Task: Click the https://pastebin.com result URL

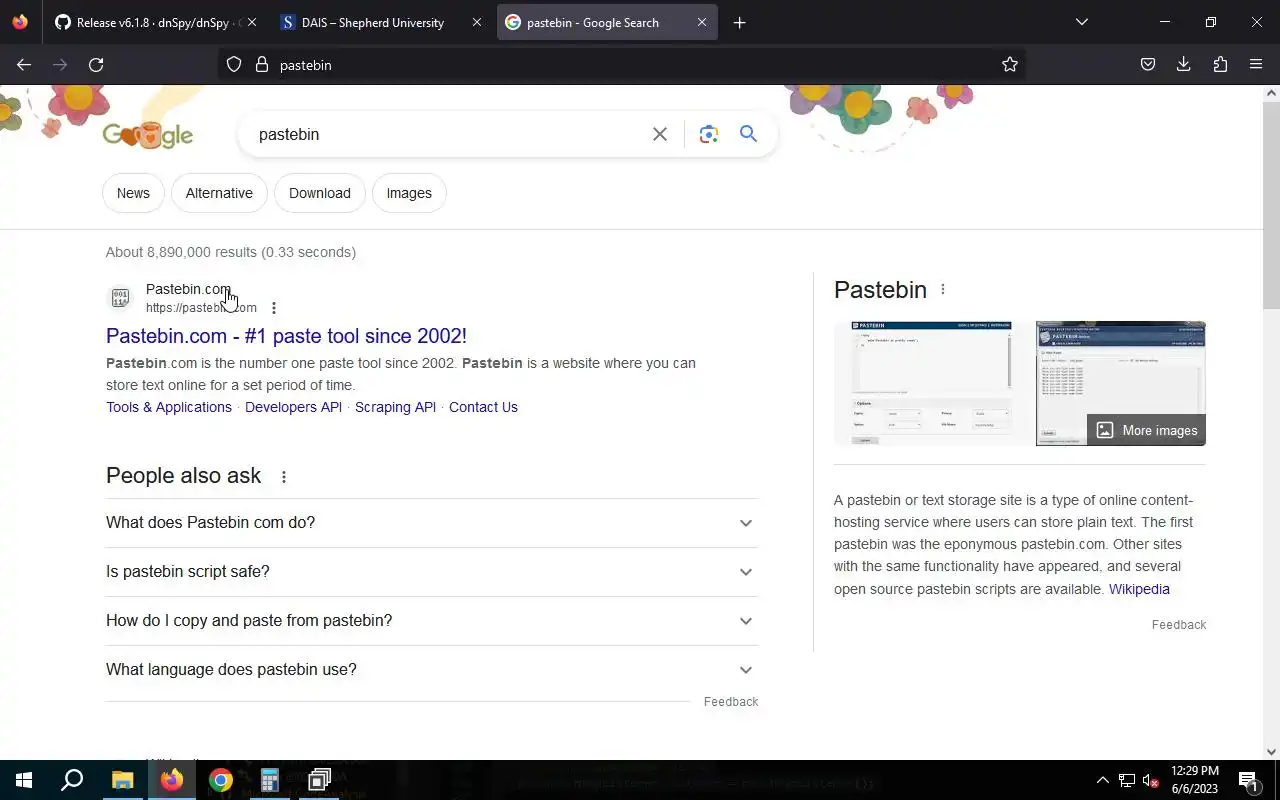Action: pyautogui.click(x=201, y=308)
